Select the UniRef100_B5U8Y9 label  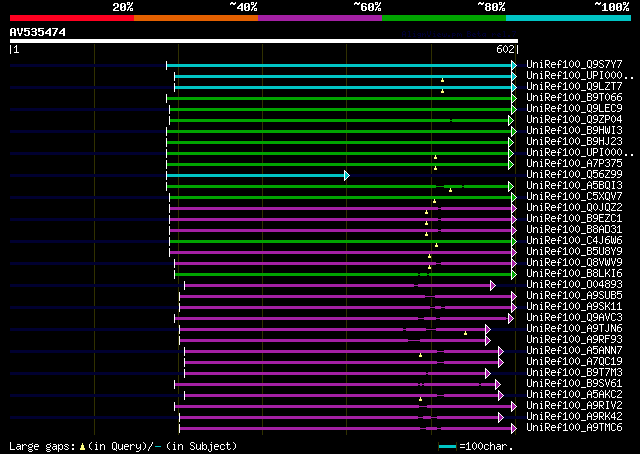pos(574,252)
